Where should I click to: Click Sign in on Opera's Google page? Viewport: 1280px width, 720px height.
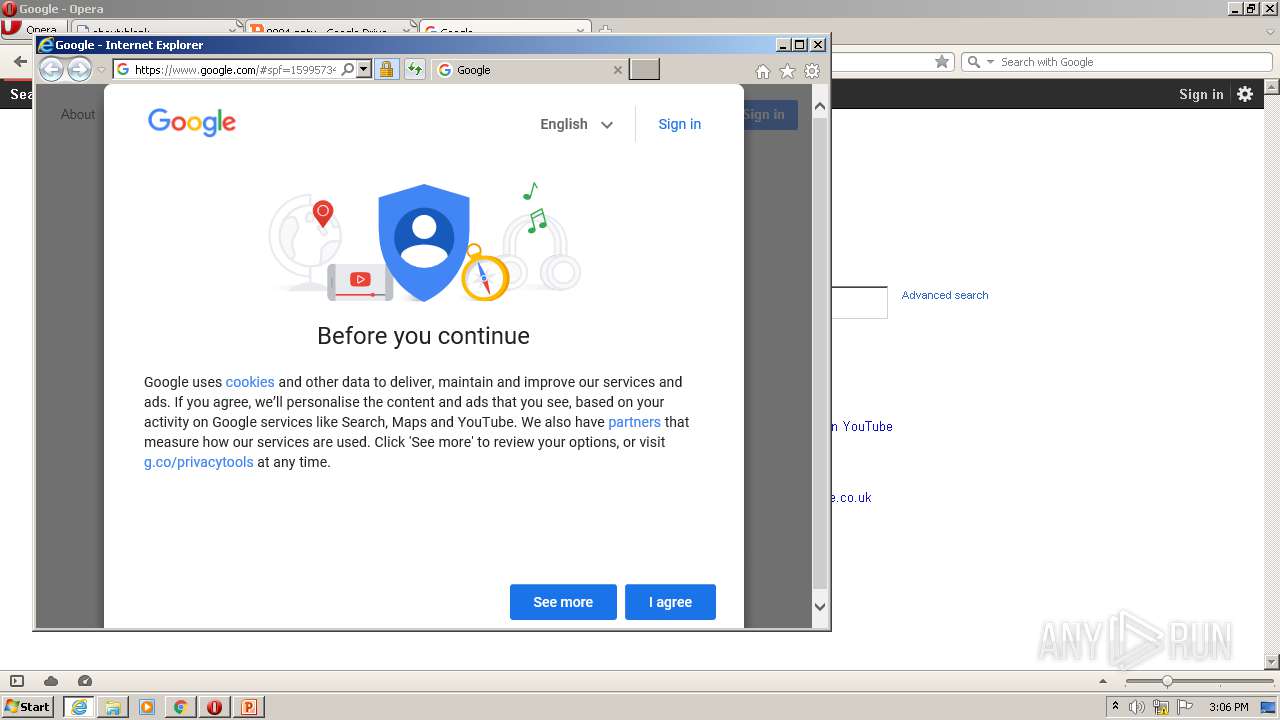1201,94
